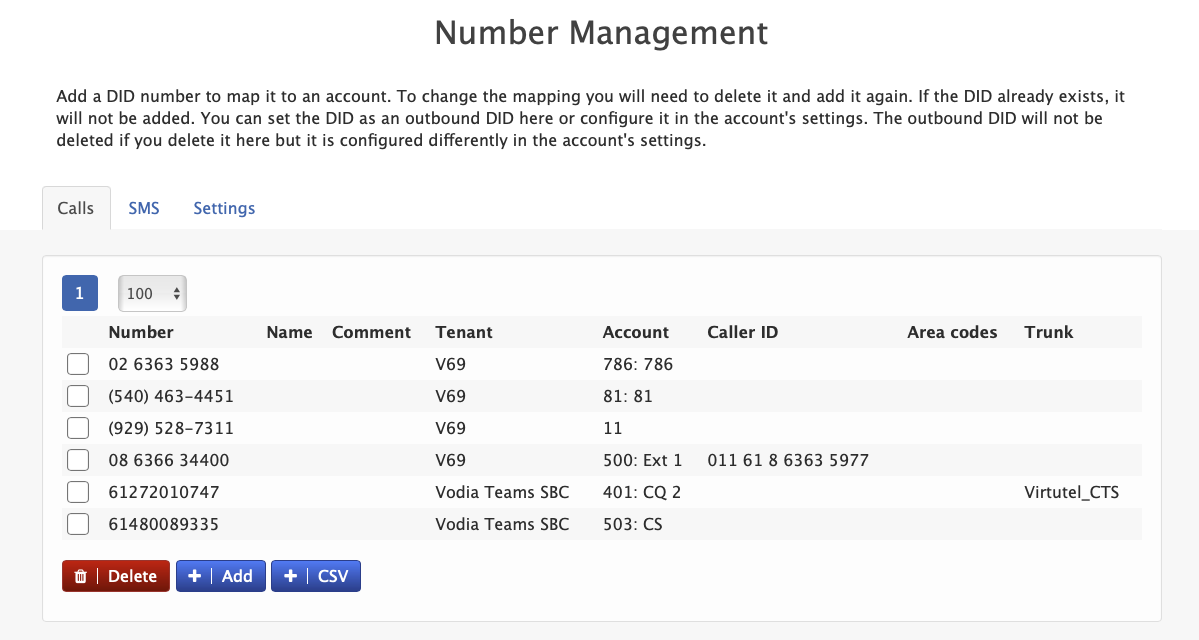Check the row for 08 6366 34400
Viewport: 1199px width, 640px height.
[x=78, y=459]
